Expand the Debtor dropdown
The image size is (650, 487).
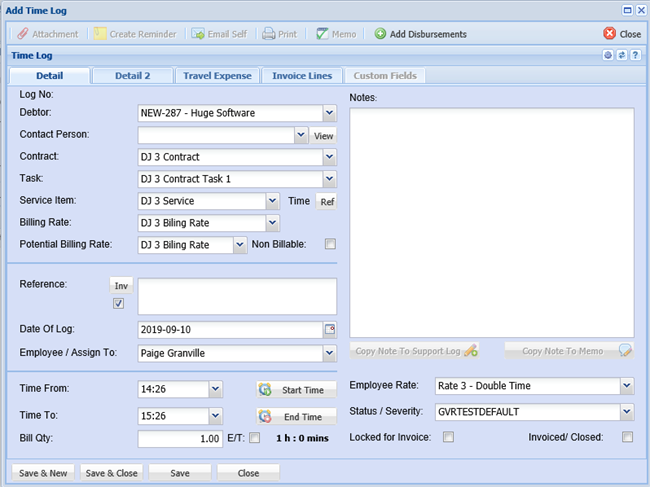329,113
